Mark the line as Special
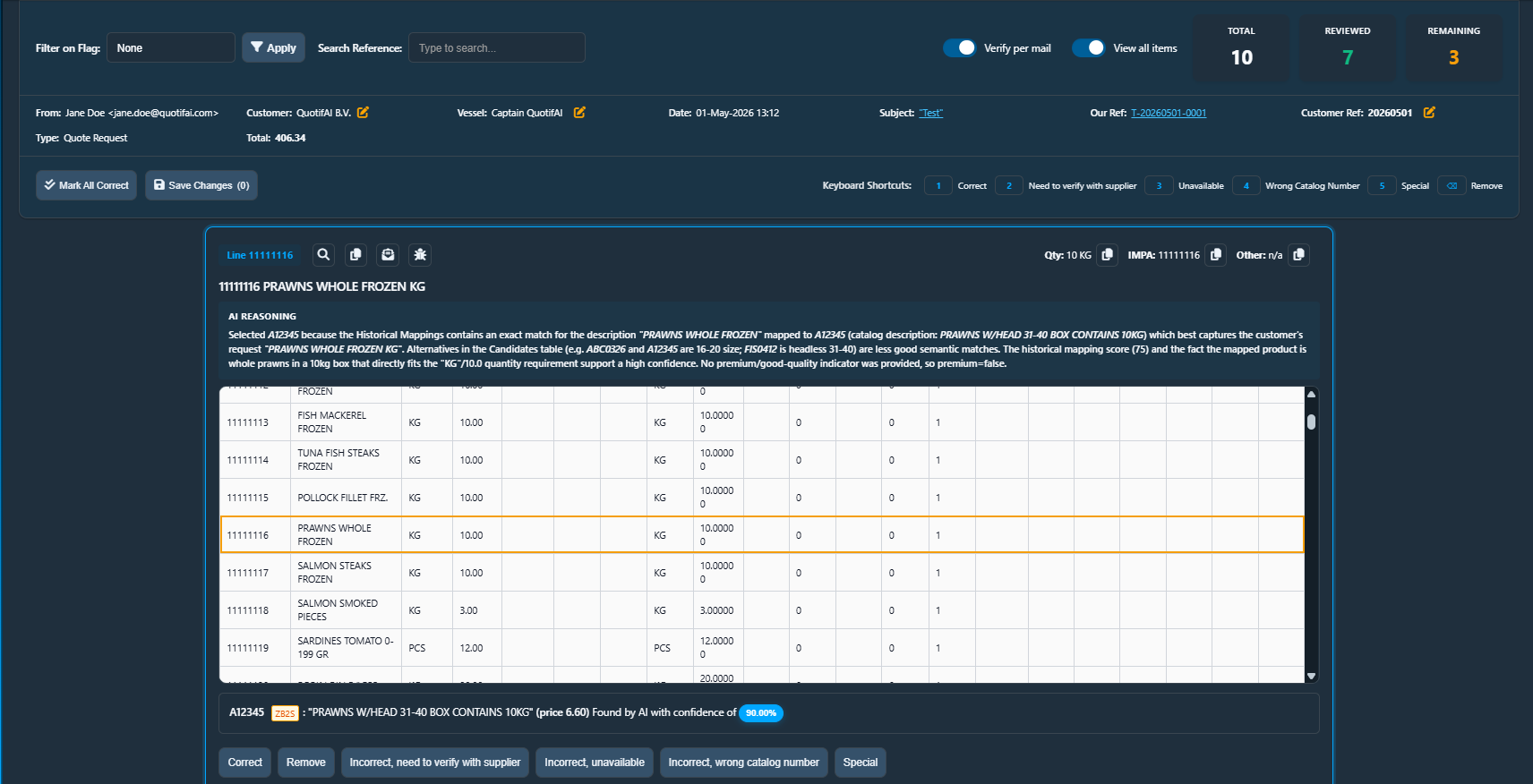1533x784 pixels. (861, 763)
